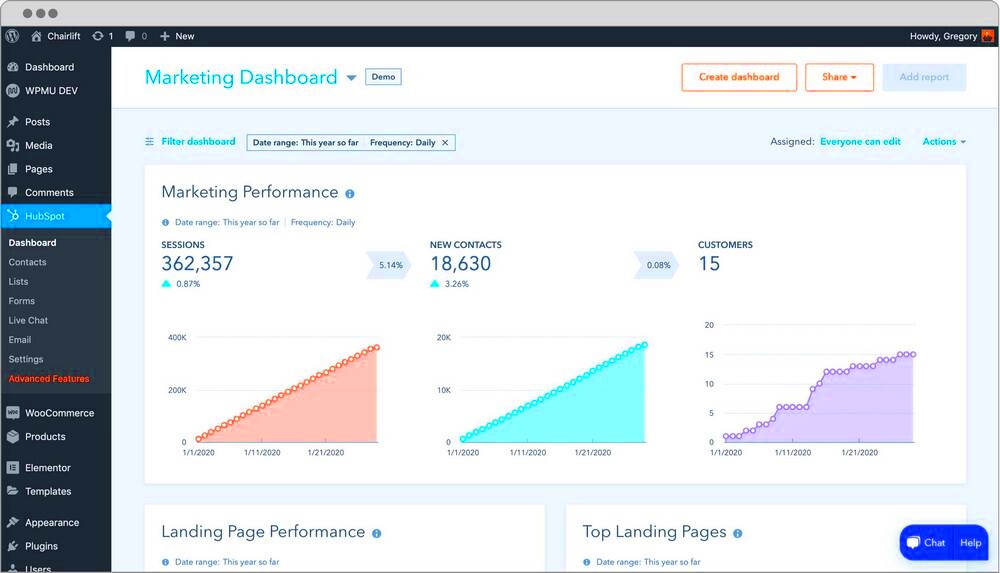
Task: Open HubSpot Dashboard submenu item
Action: [x=33, y=242]
